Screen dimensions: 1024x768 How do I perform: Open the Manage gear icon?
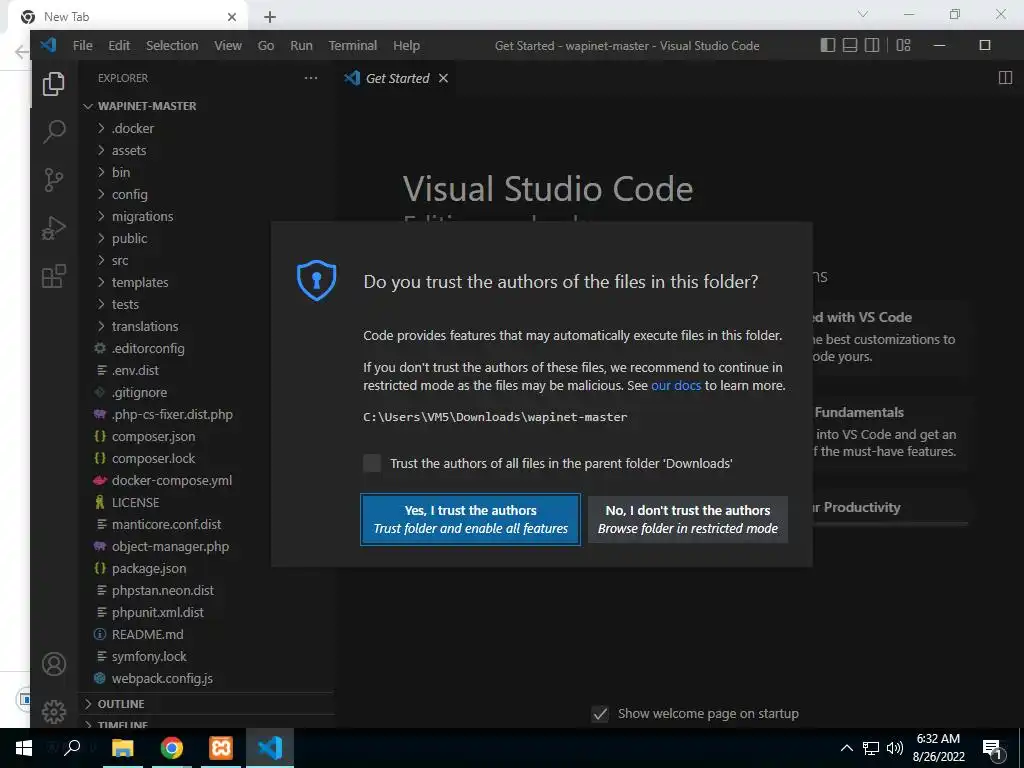54,711
